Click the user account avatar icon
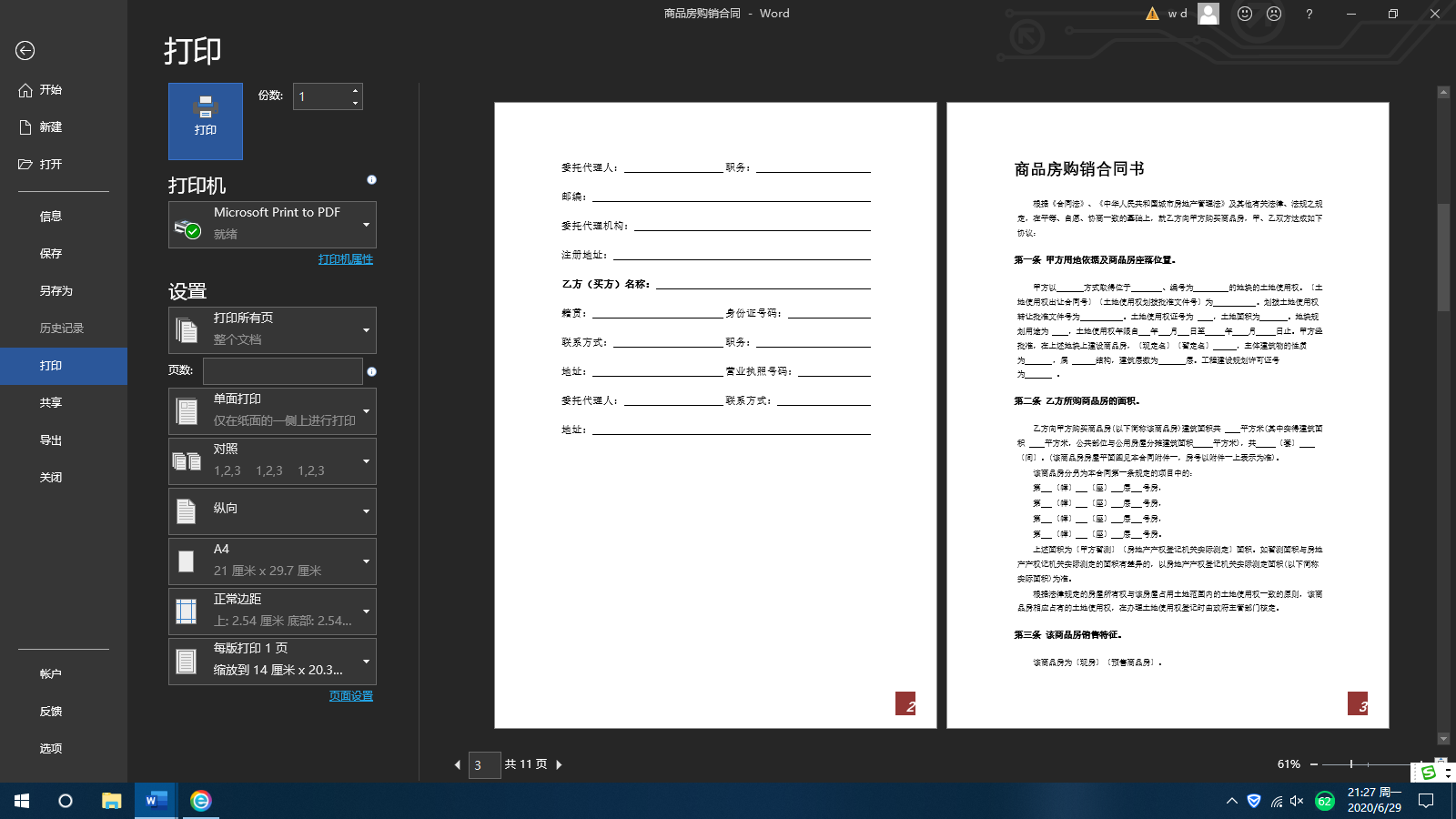 coord(1208,14)
